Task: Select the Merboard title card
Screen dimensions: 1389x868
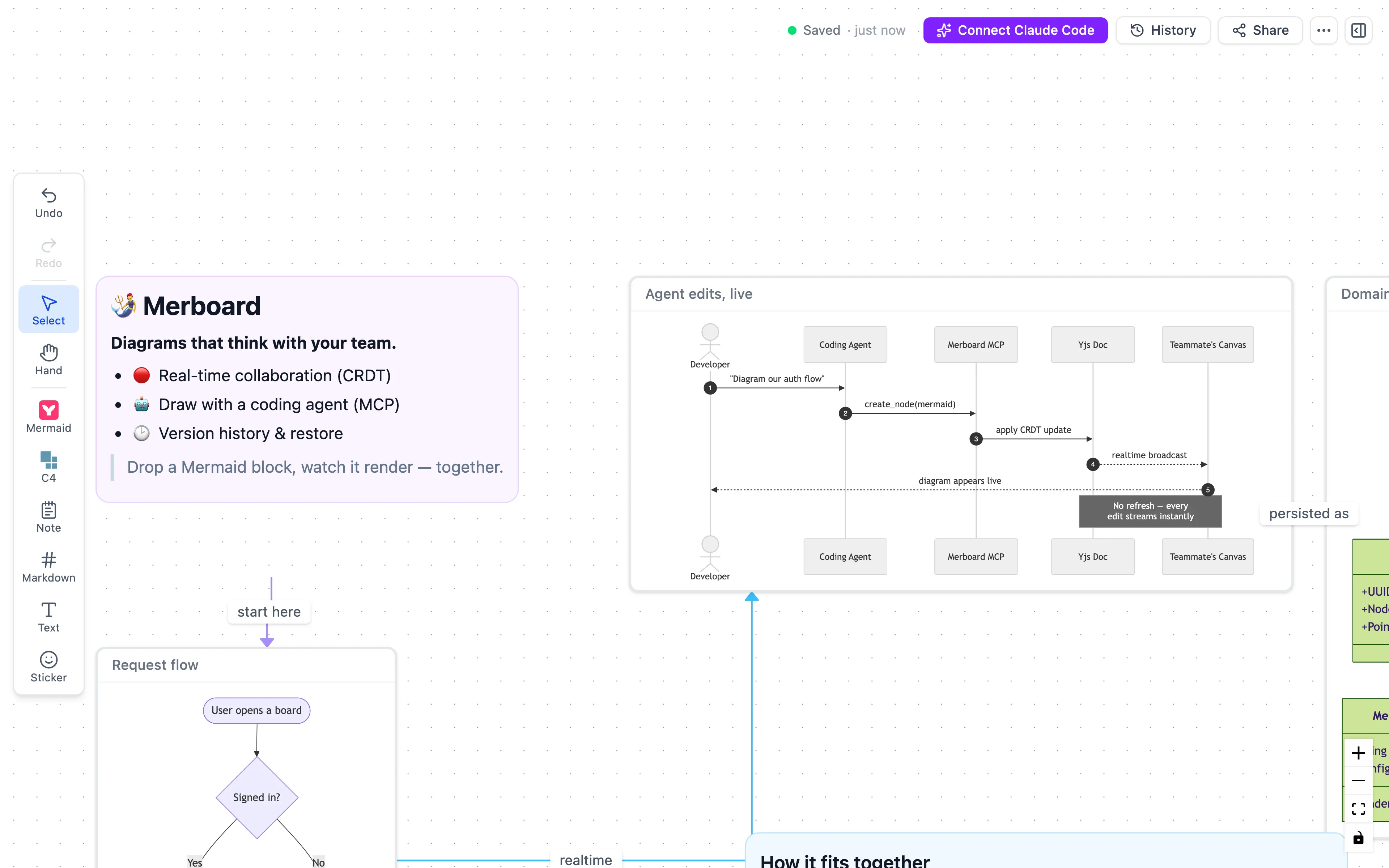Action: (307, 389)
